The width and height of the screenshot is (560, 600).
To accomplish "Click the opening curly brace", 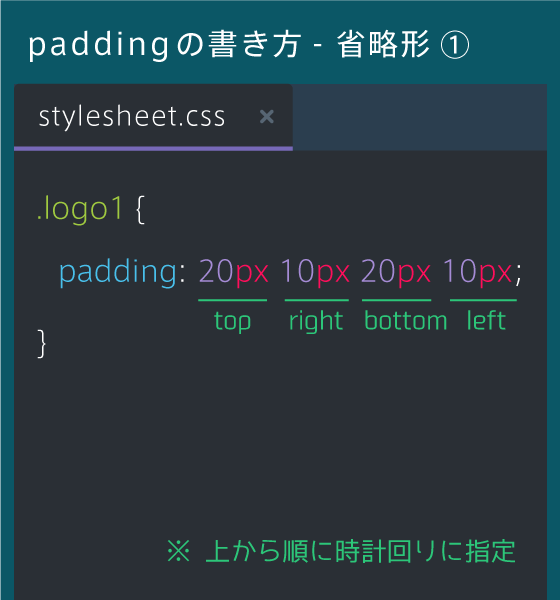I will pyautogui.click(x=140, y=210).
